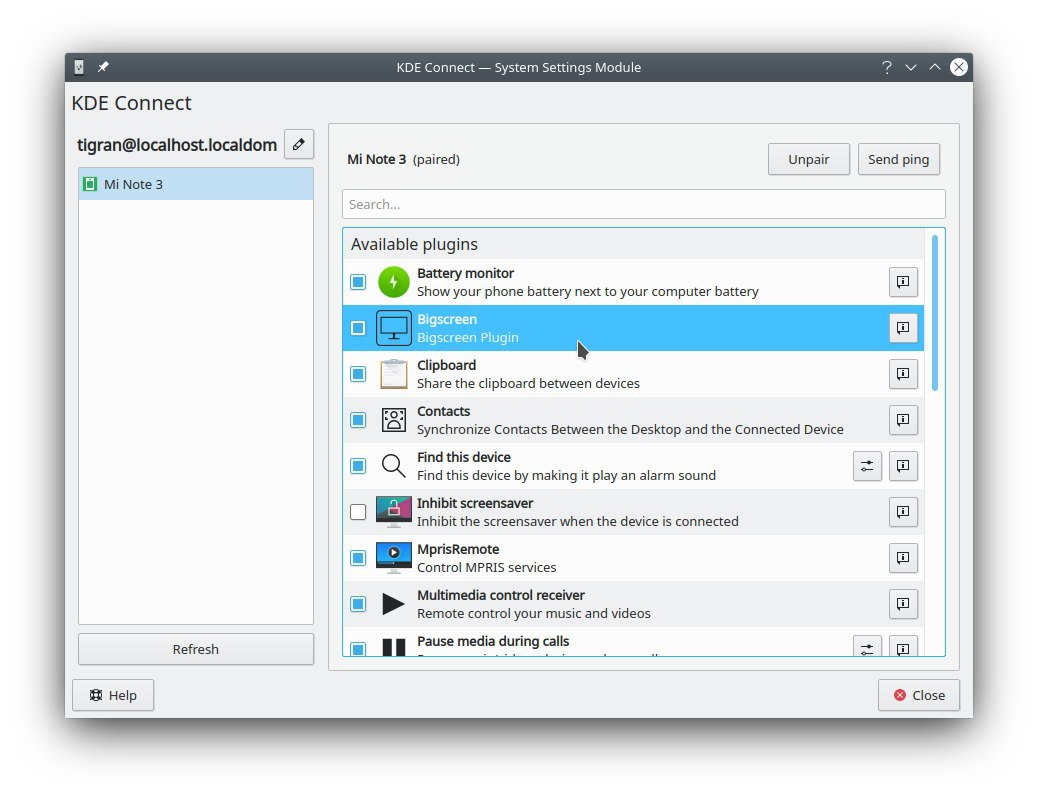Screen dimensions: 1038x795
Task: Open About info for Find this device
Action: tap(903, 466)
